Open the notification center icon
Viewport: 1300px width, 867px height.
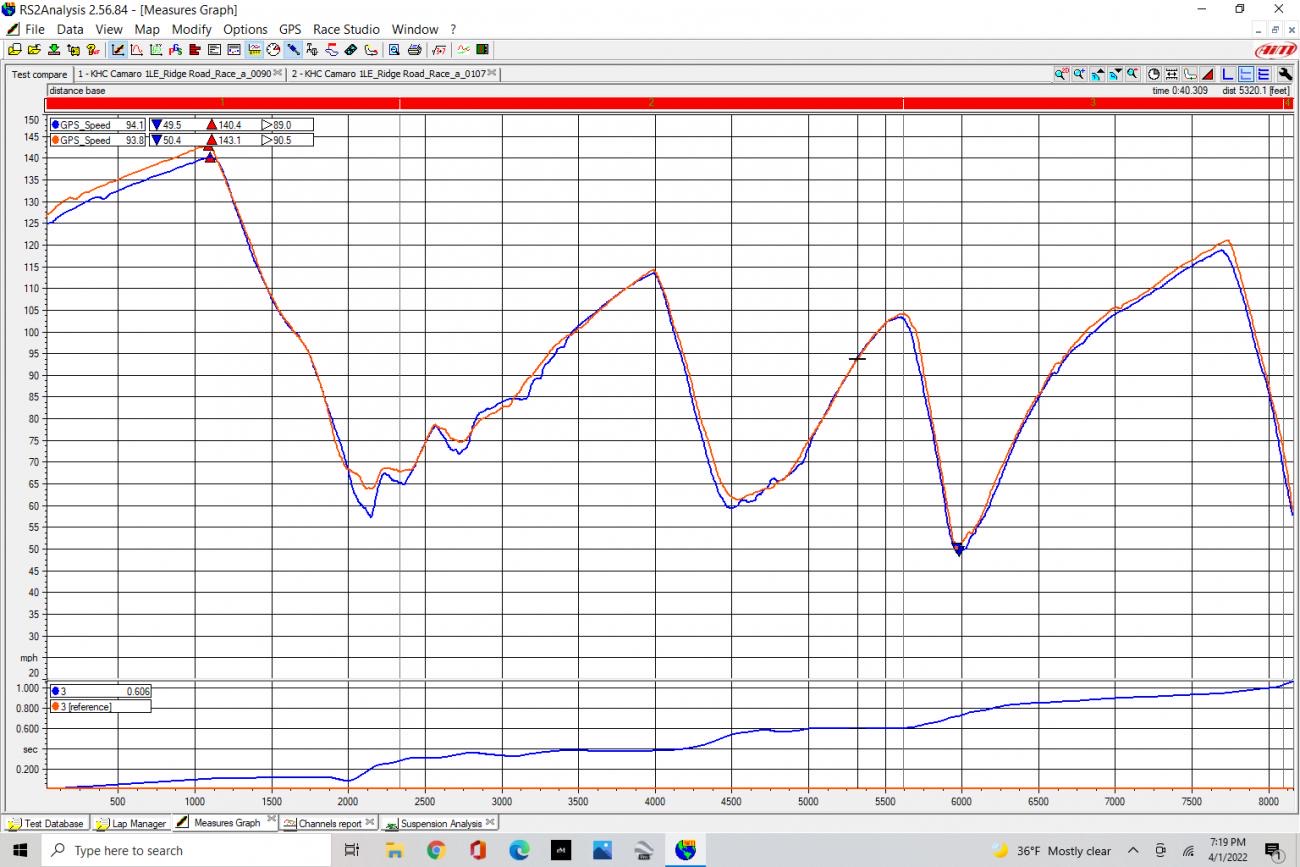1274,851
